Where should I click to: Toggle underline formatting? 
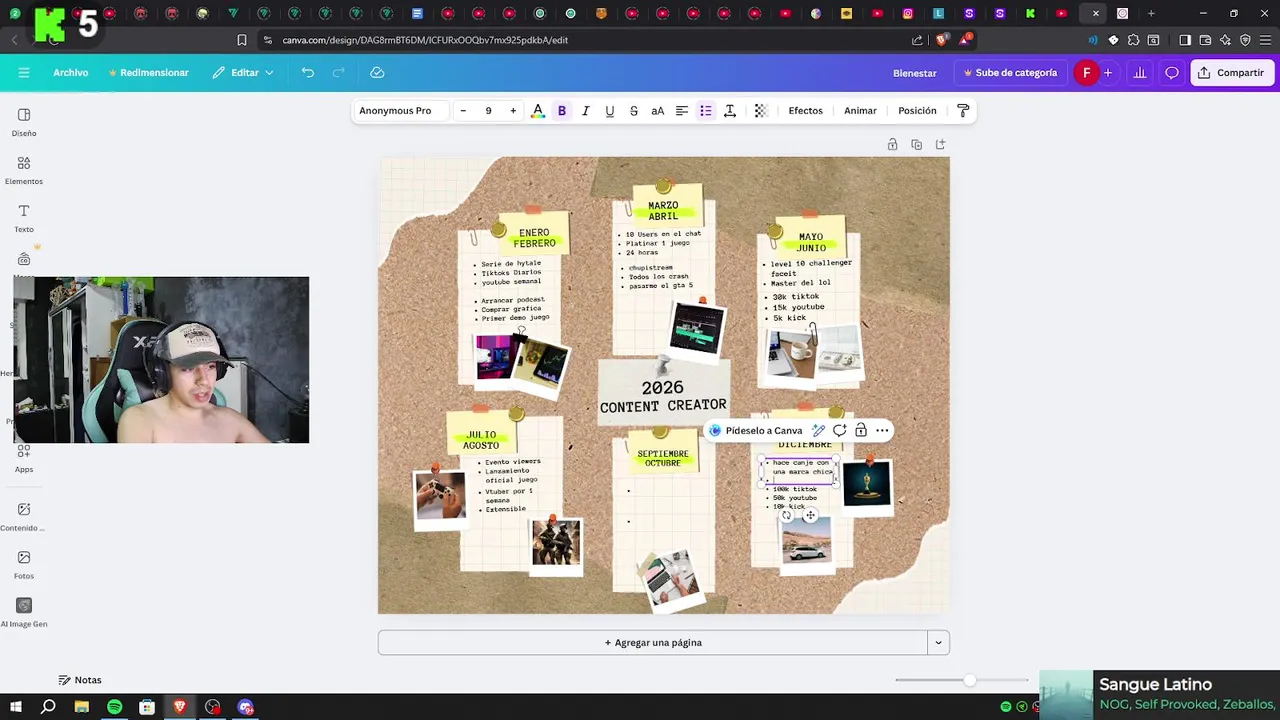point(610,111)
